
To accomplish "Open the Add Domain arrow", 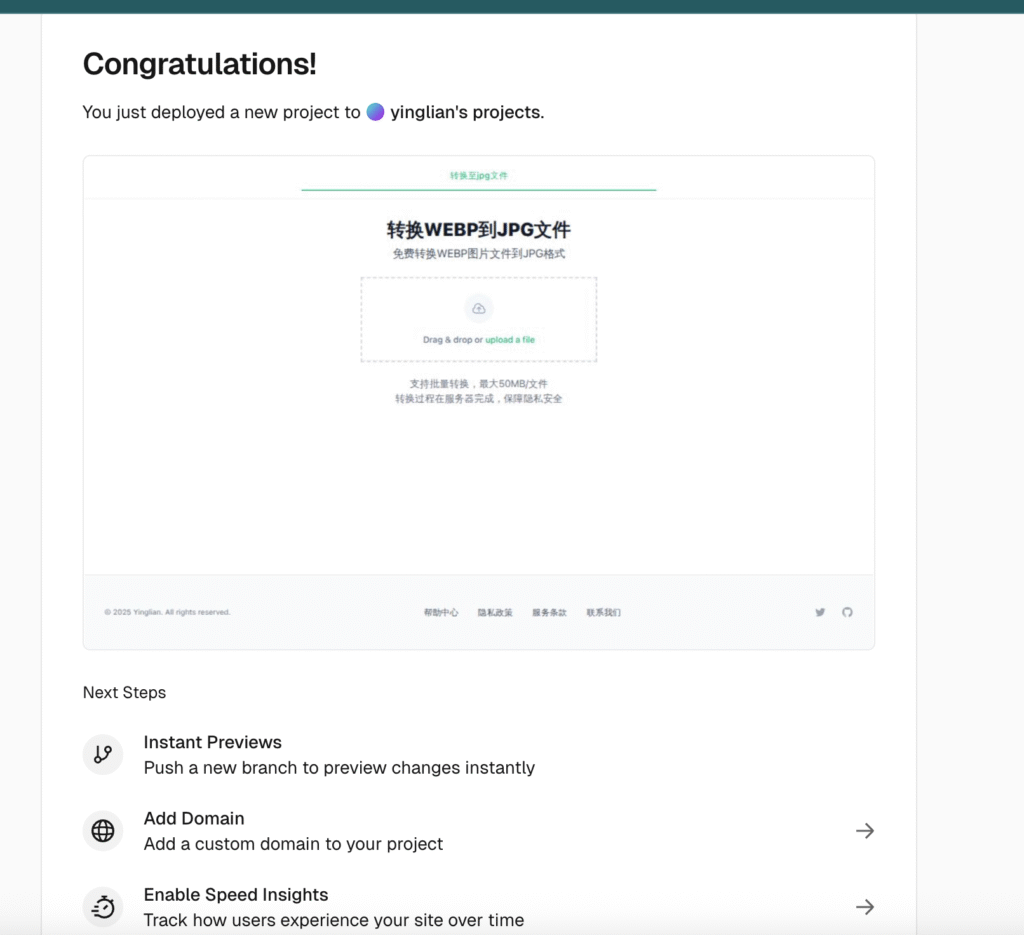I will point(865,831).
